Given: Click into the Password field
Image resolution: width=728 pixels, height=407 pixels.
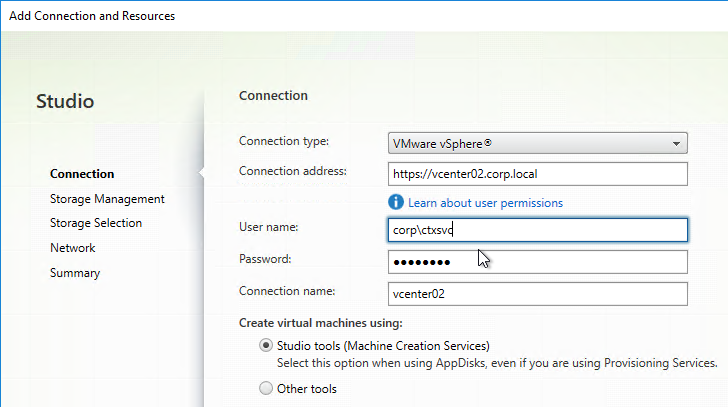Looking at the screenshot, I should click(538, 262).
